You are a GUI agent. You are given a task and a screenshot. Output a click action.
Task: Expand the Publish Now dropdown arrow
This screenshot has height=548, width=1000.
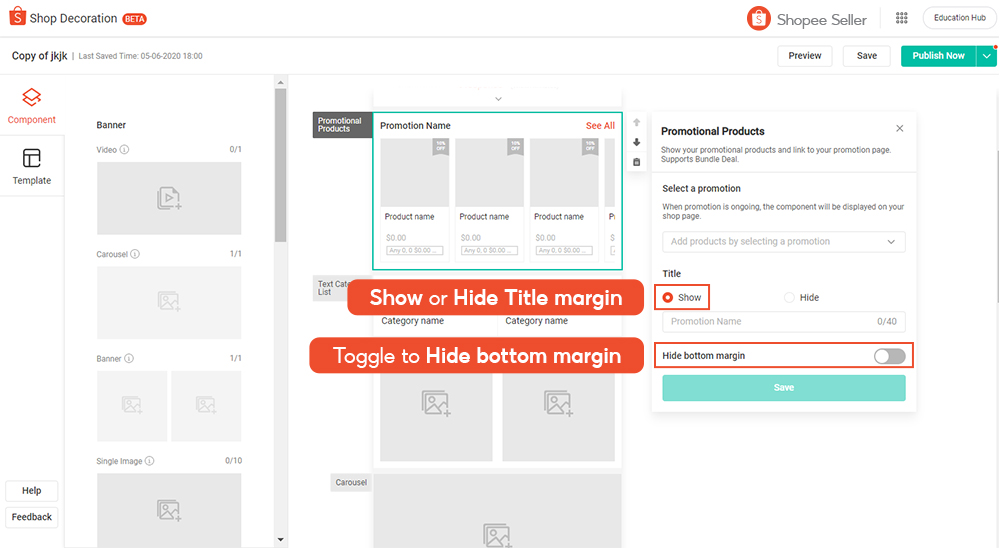[987, 56]
